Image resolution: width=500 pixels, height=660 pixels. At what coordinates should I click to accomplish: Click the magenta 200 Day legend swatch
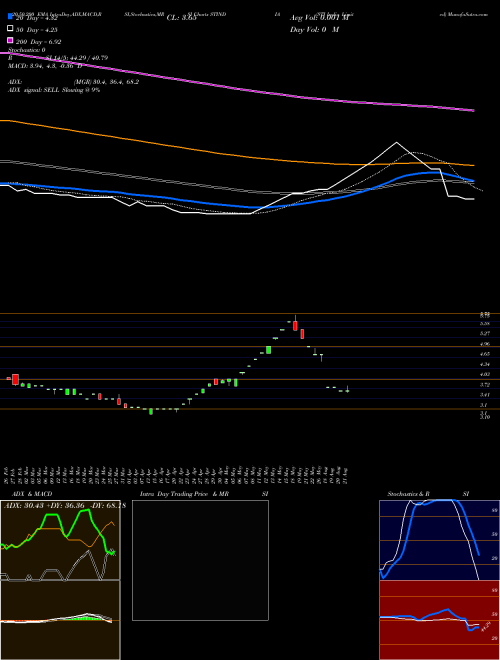(x=11, y=41)
